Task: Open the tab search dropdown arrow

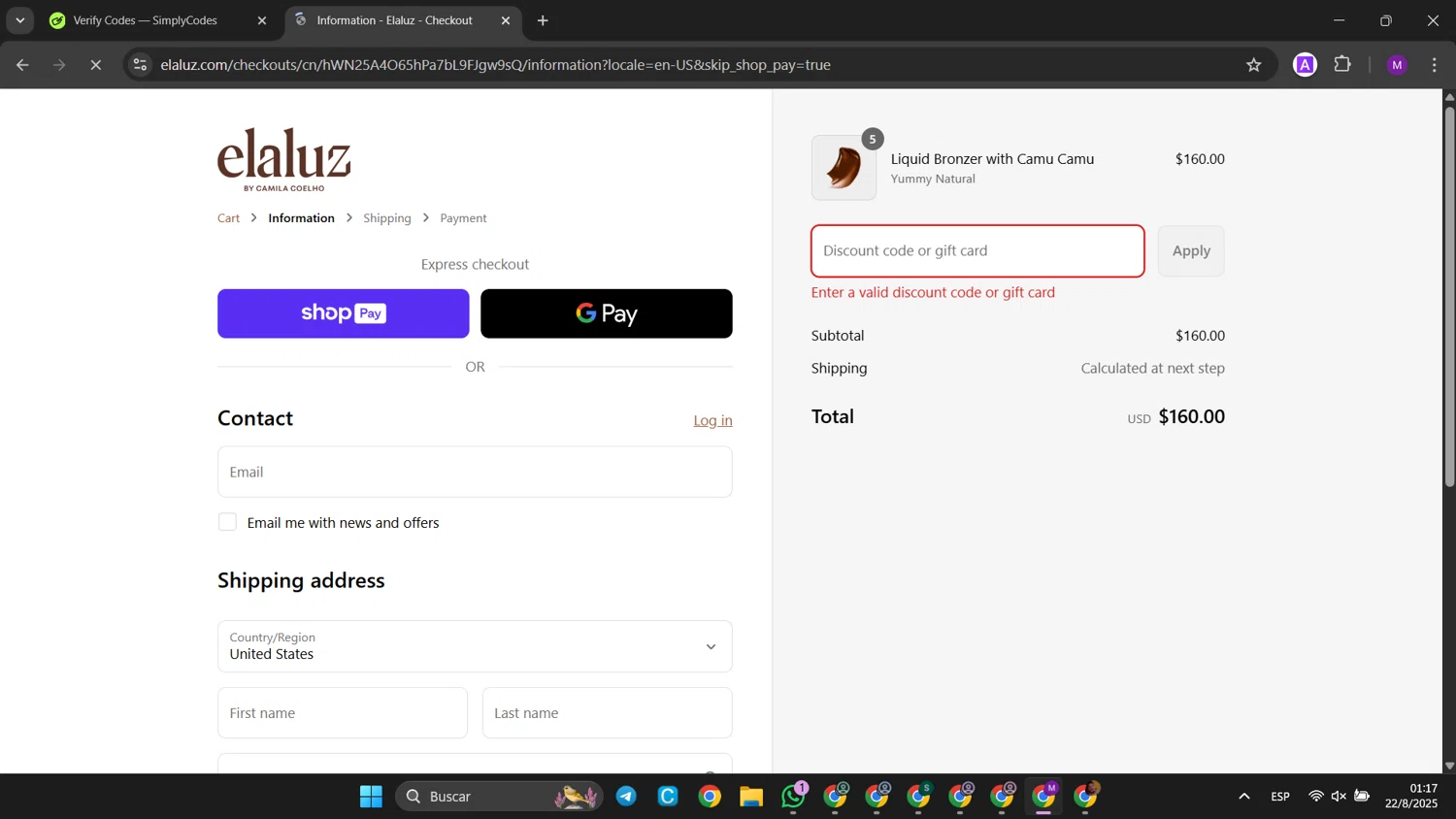Action: (19, 20)
